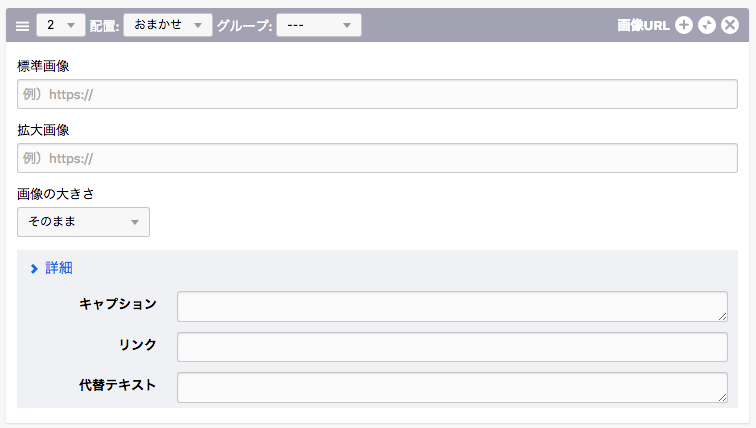The height and width of the screenshot is (428, 756).
Task: Open the グループ dropdown
Action: [x=318, y=25]
